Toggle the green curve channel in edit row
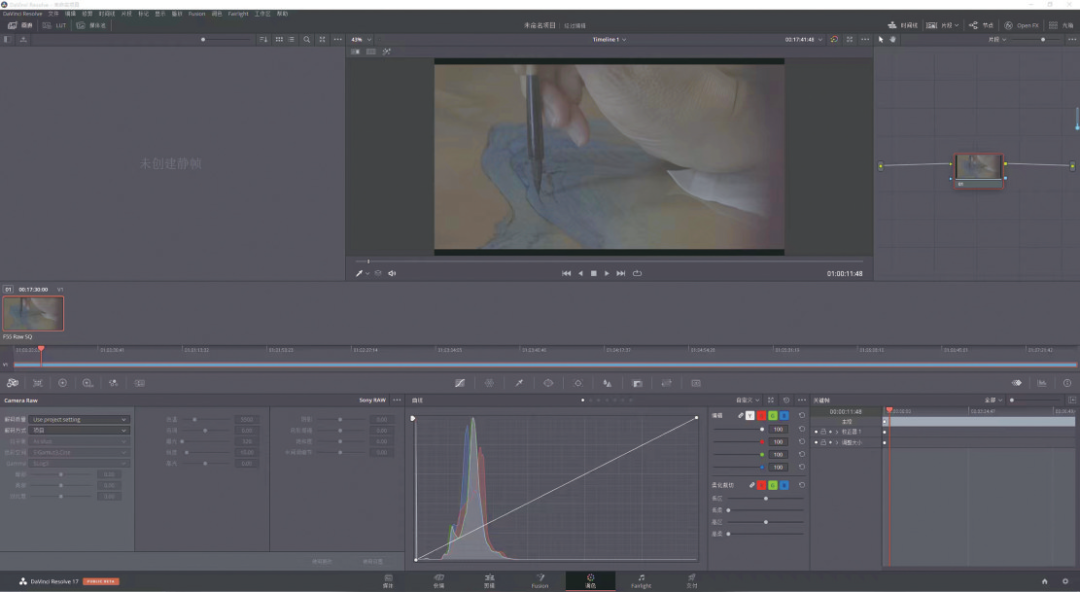 point(773,416)
